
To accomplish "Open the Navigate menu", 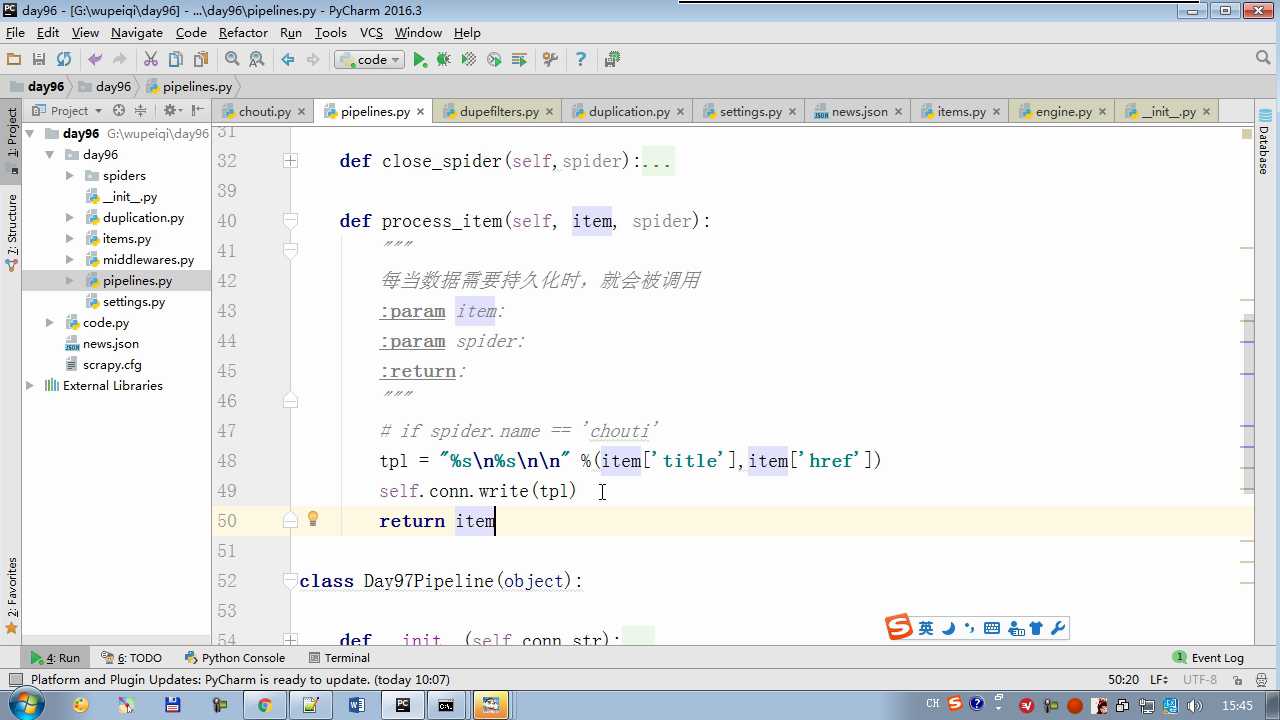I will 136,33.
